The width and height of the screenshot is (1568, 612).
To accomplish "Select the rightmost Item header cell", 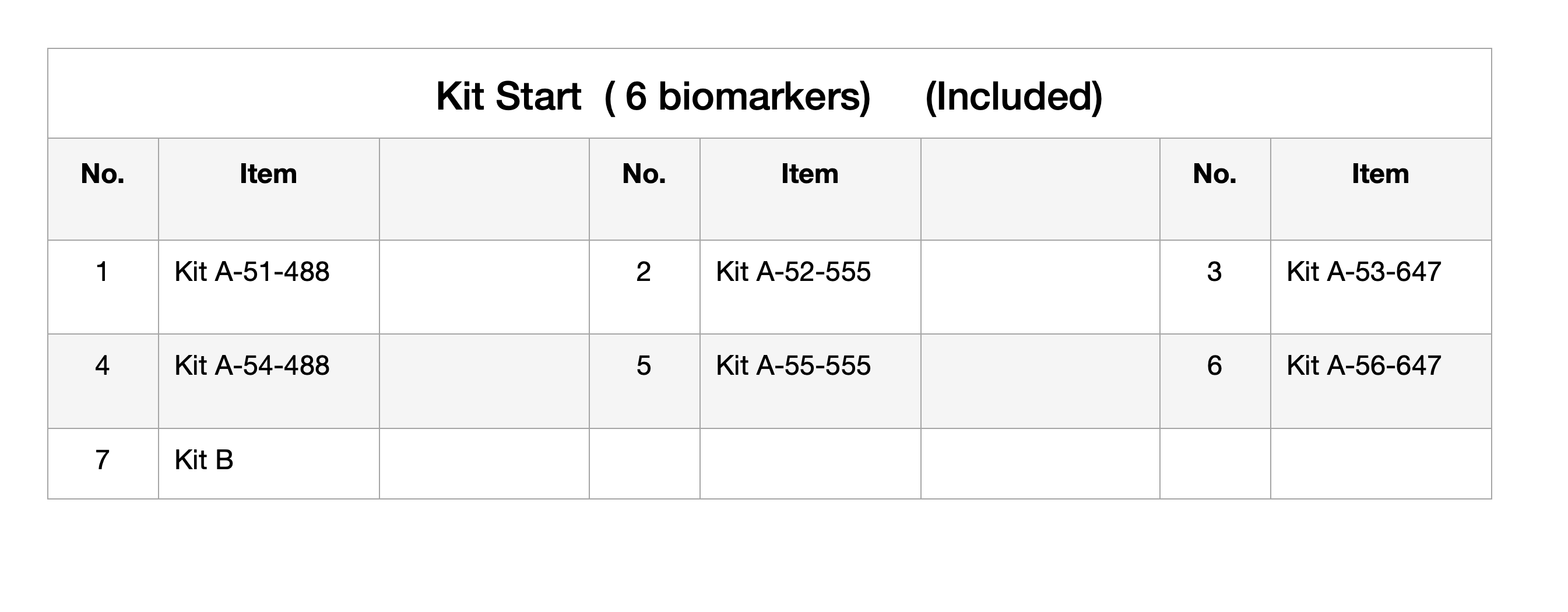I will (x=1380, y=189).
